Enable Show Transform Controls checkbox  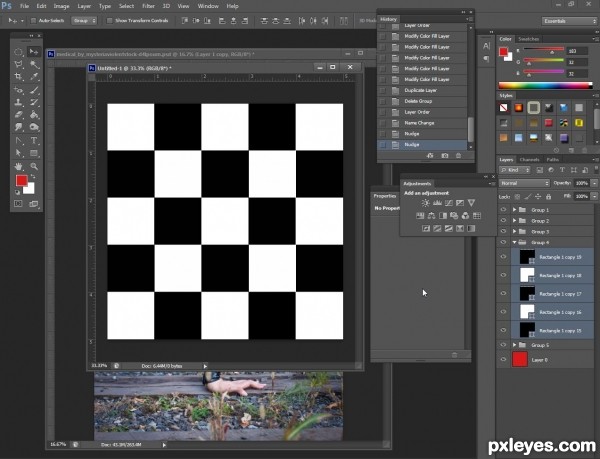(x=109, y=21)
